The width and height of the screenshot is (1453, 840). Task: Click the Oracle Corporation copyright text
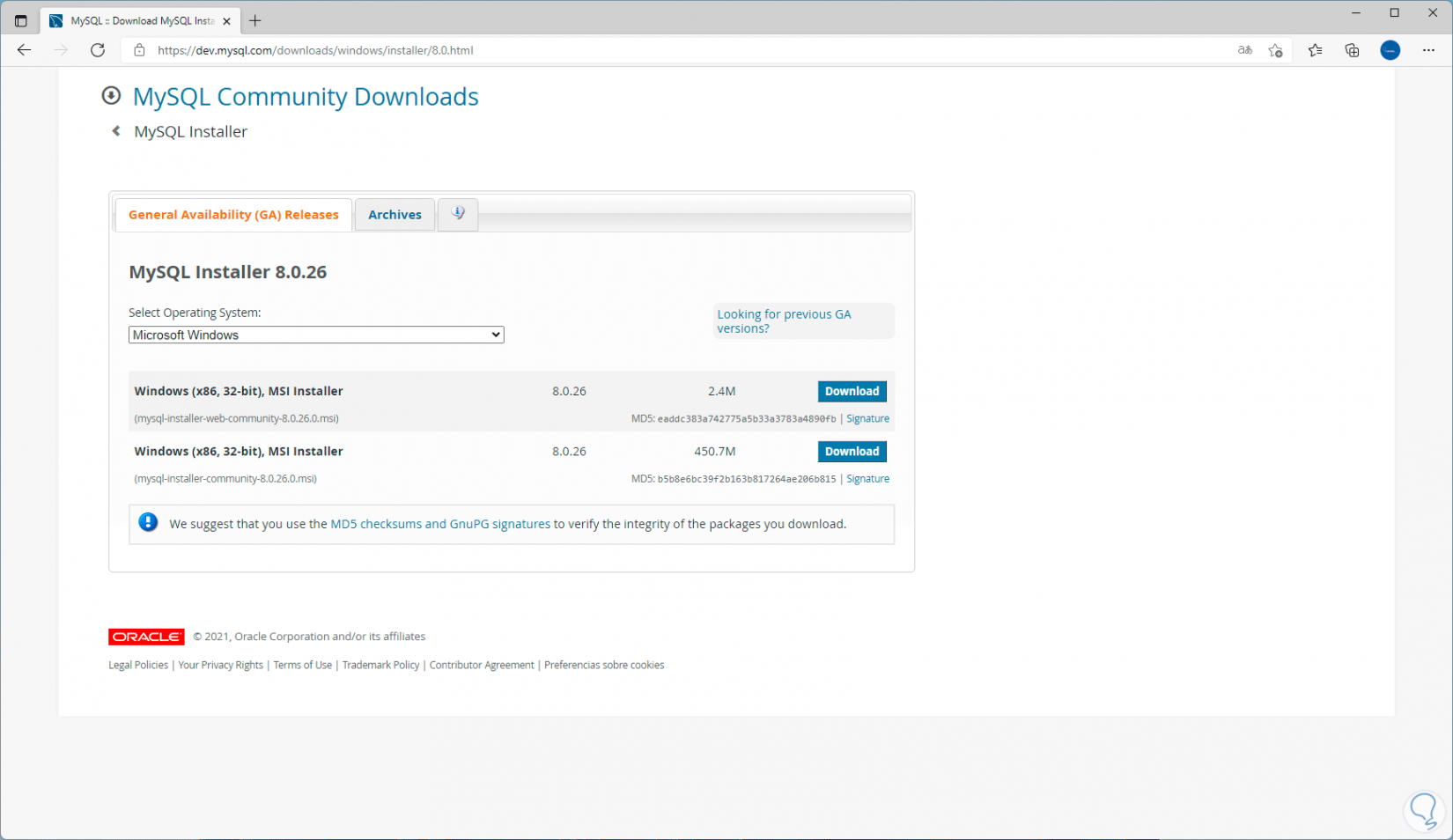coord(309,637)
